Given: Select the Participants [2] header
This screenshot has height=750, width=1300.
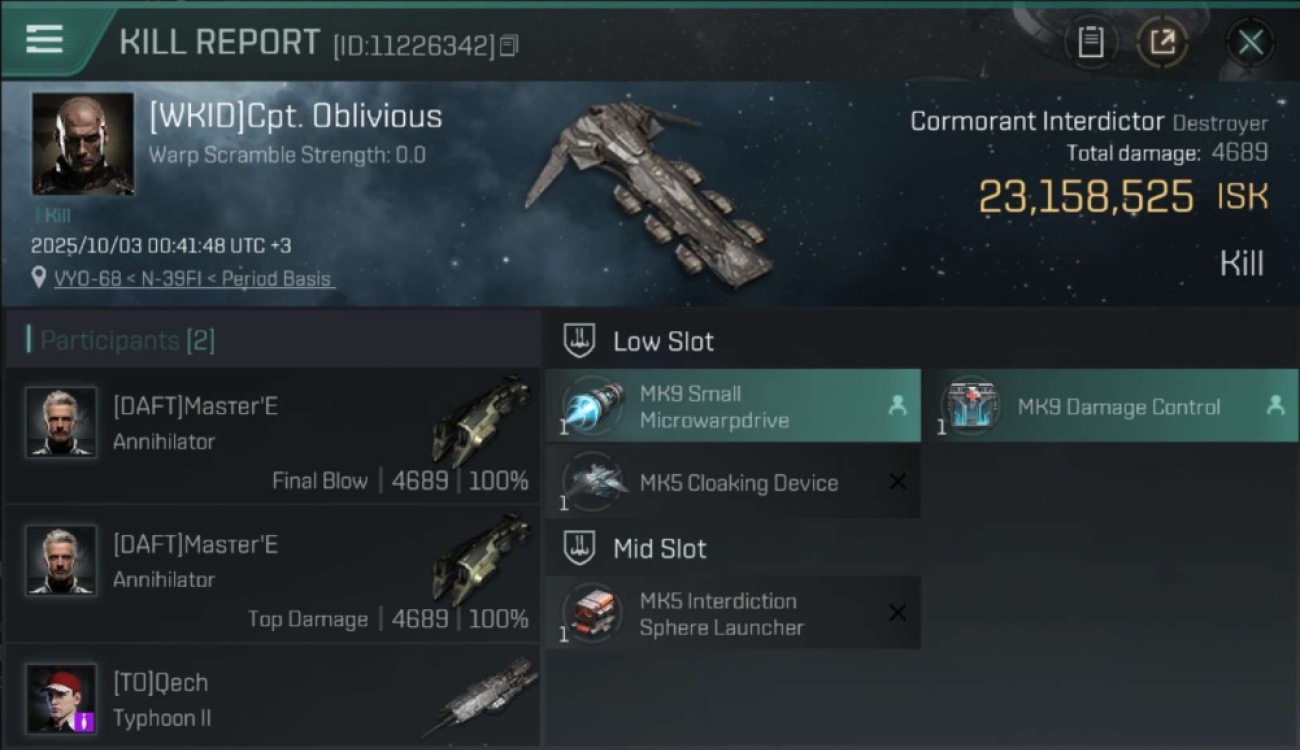Looking at the screenshot, I should [x=127, y=340].
